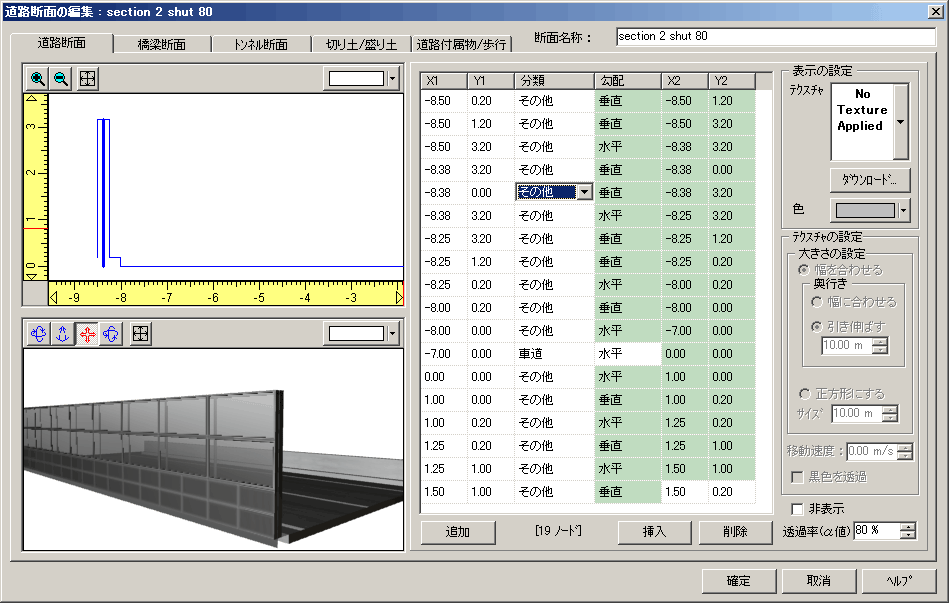Click the 分類 column header
Viewport: 949px width, 603px height.
coord(554,81)
